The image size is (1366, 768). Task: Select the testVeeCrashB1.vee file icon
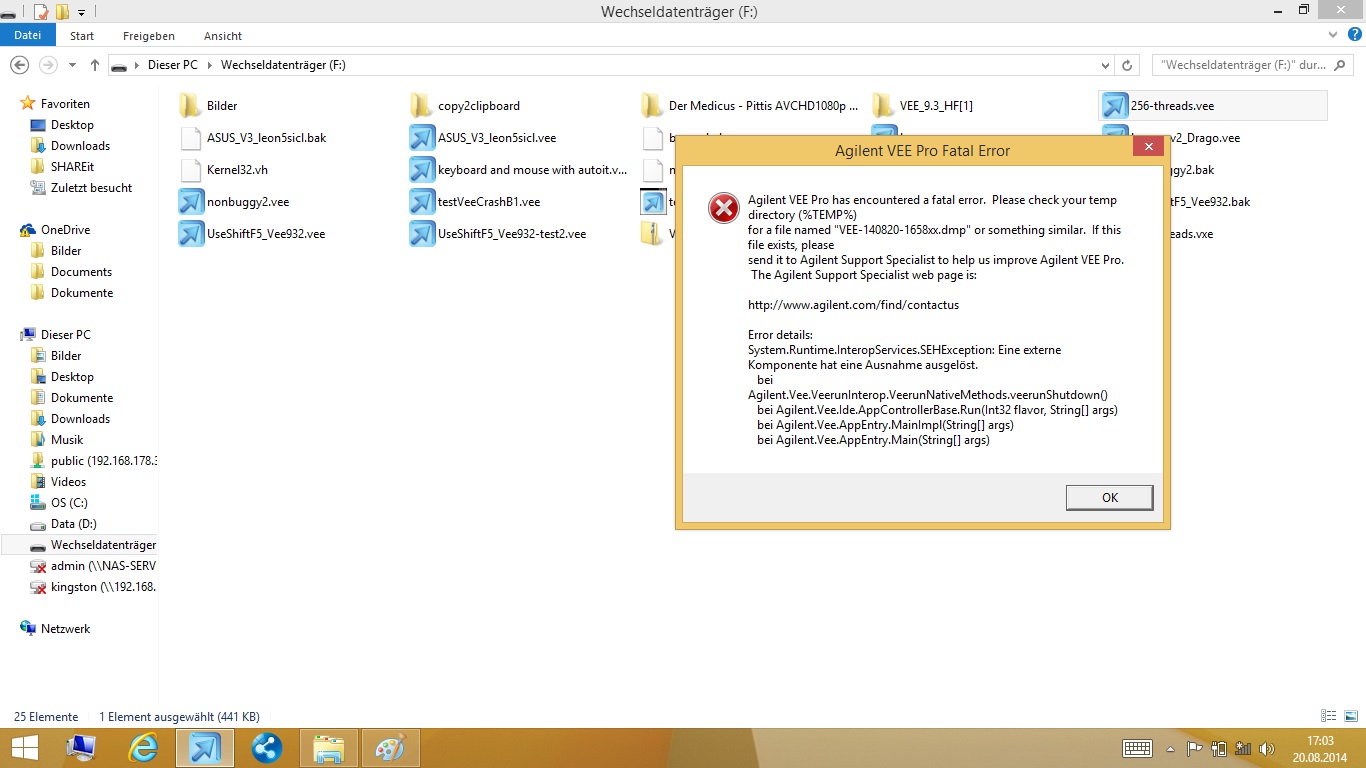(421, 202)
